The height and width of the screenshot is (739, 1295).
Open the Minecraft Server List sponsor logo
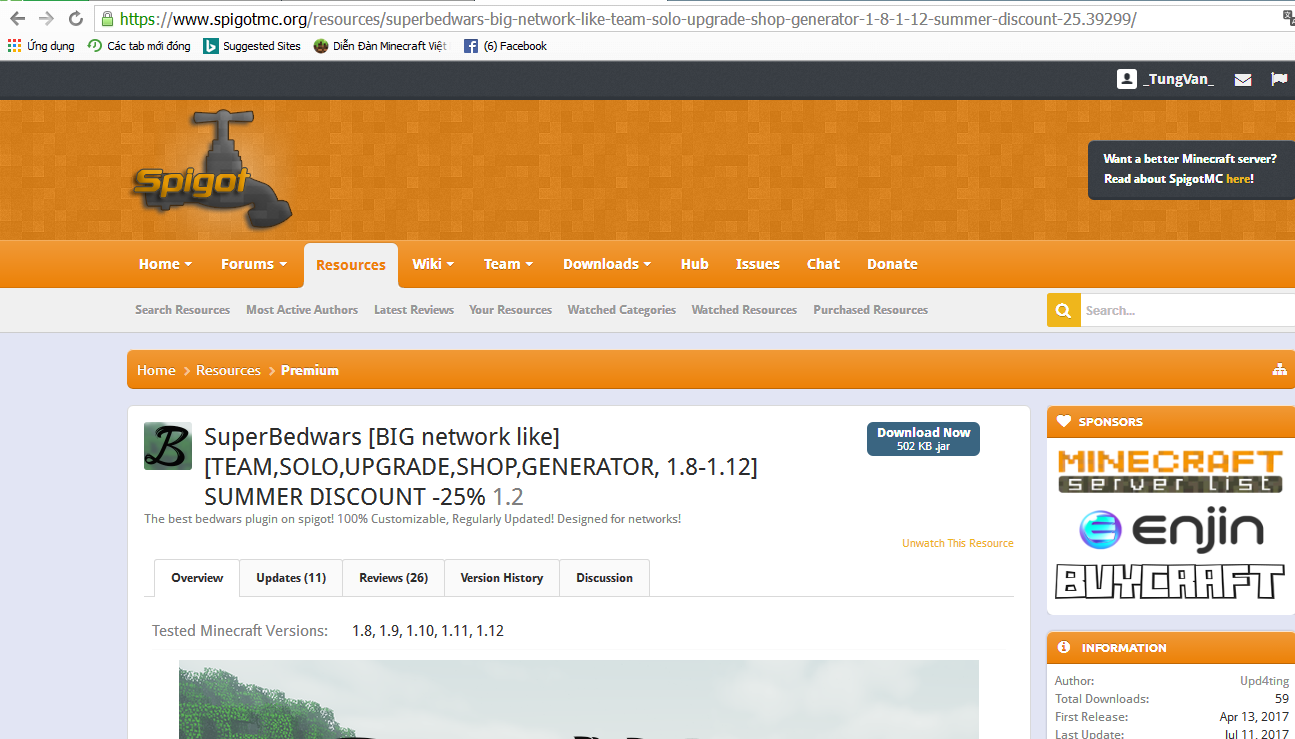[x=1170, y=471]
